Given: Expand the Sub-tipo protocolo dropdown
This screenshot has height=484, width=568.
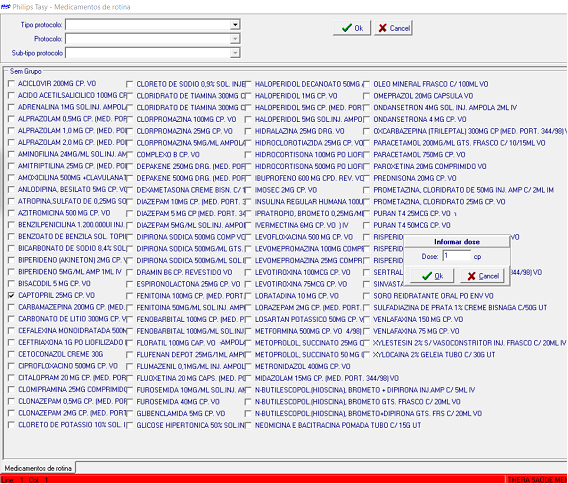Looking at the screenshot, I should point(235,53).
